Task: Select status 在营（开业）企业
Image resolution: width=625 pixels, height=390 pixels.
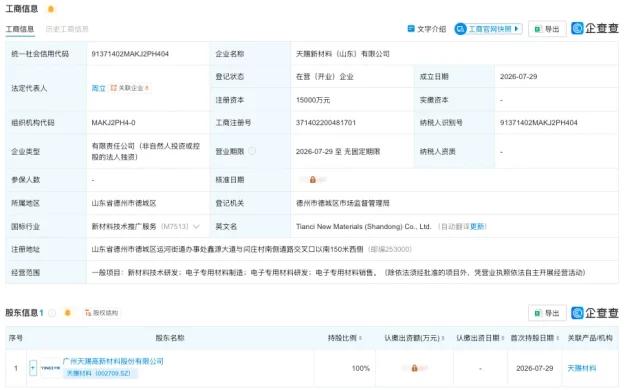Action: [324, 77]
